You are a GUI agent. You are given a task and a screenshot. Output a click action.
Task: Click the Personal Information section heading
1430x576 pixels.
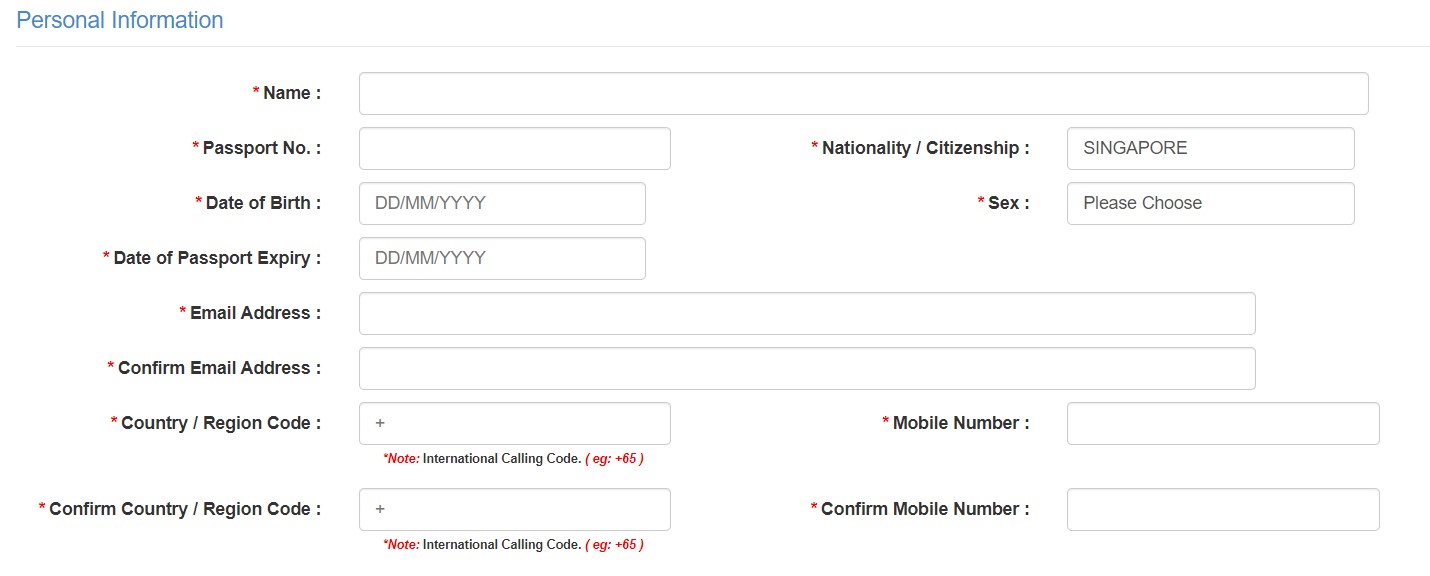120,20
